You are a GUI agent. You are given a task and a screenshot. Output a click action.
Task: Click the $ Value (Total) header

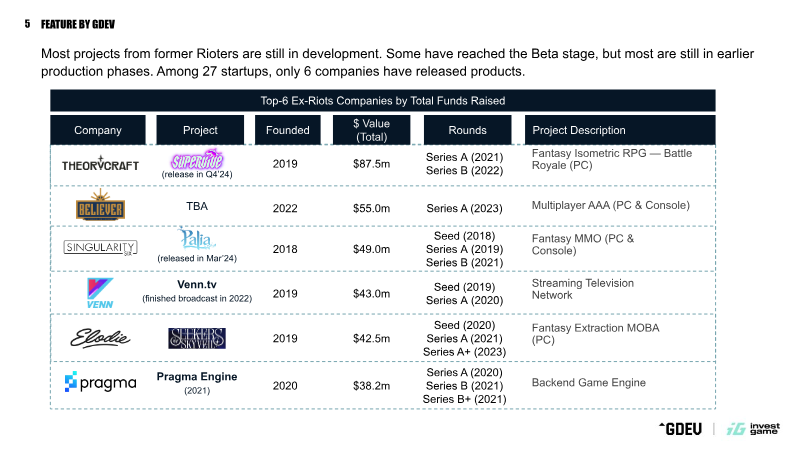pyautogui.click(x=371, y=130)
